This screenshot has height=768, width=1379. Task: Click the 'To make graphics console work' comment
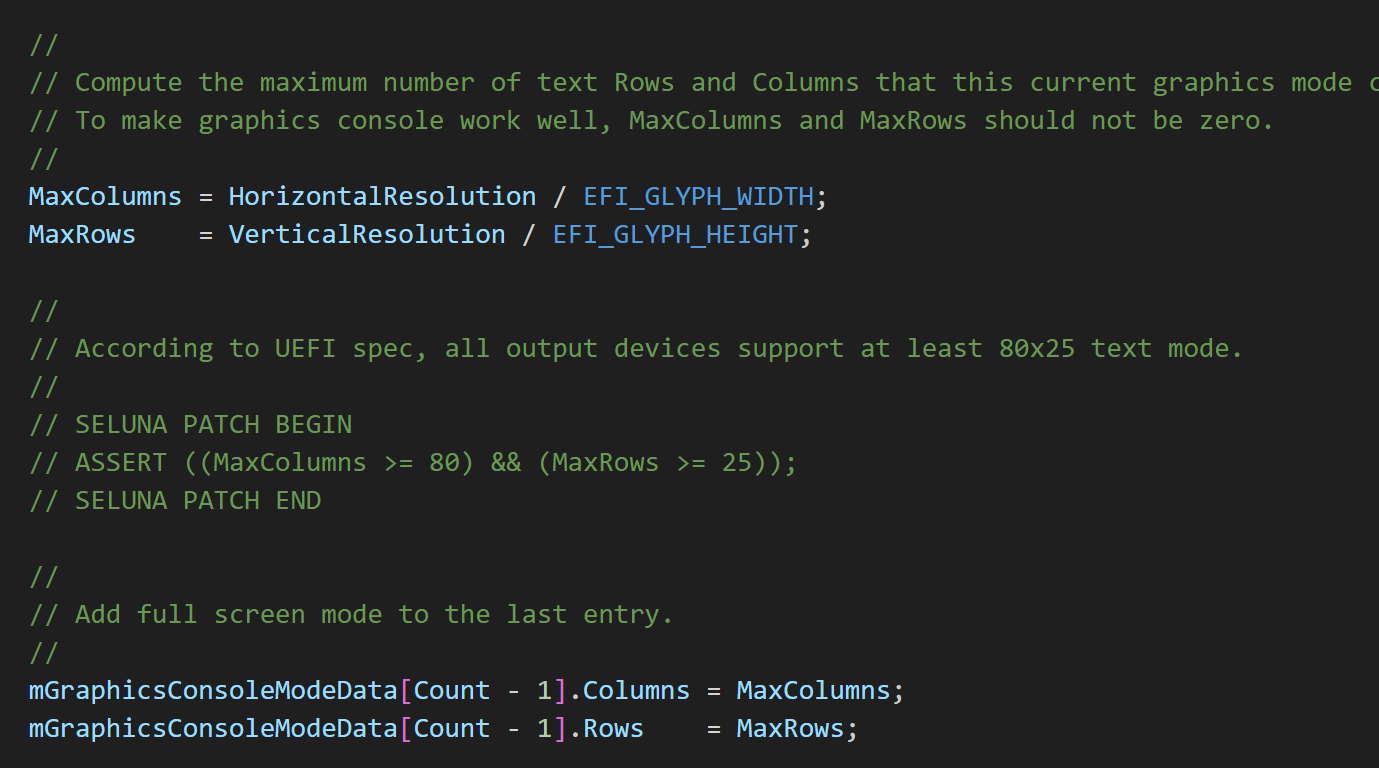[652, 120]
